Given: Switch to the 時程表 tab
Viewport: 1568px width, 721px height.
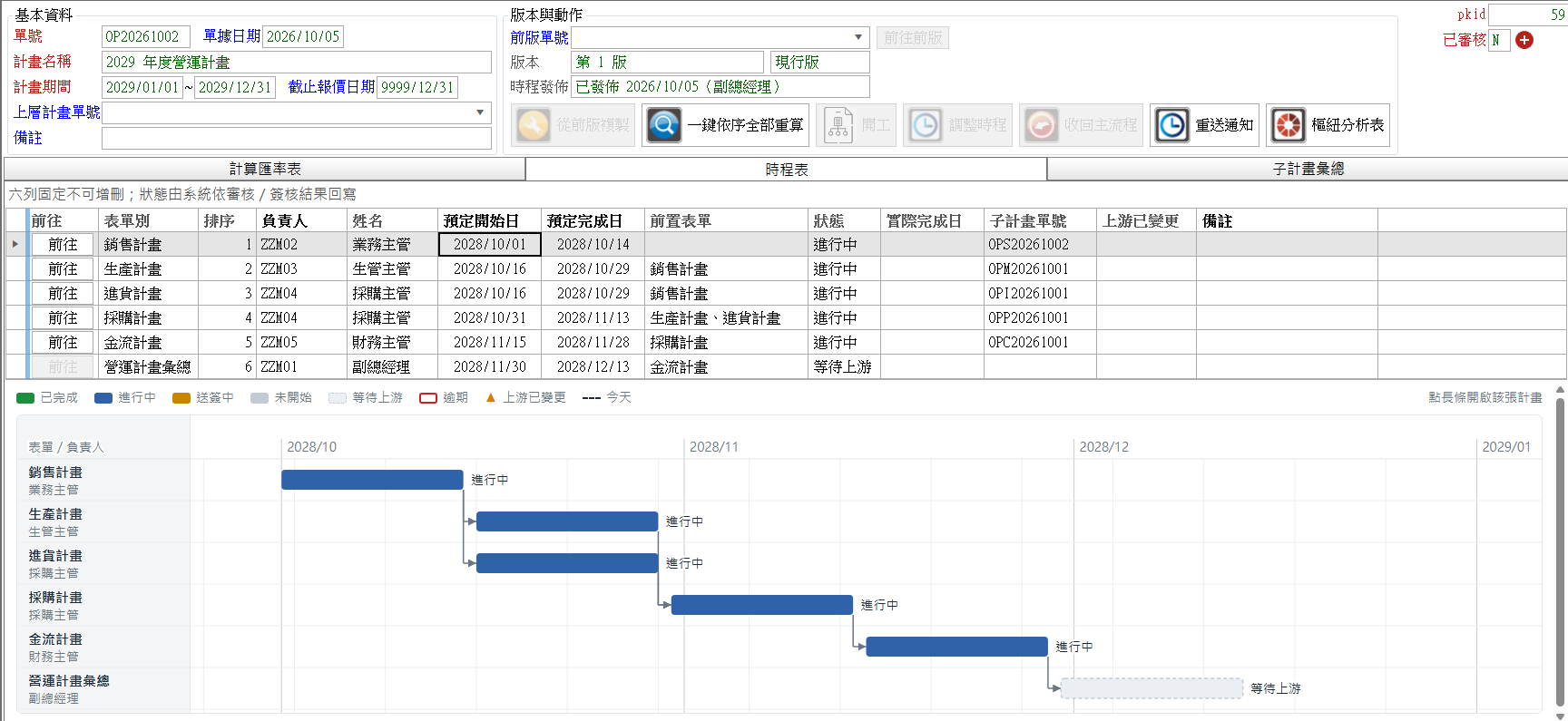Looking at the screenshot, I should (787, 169).
